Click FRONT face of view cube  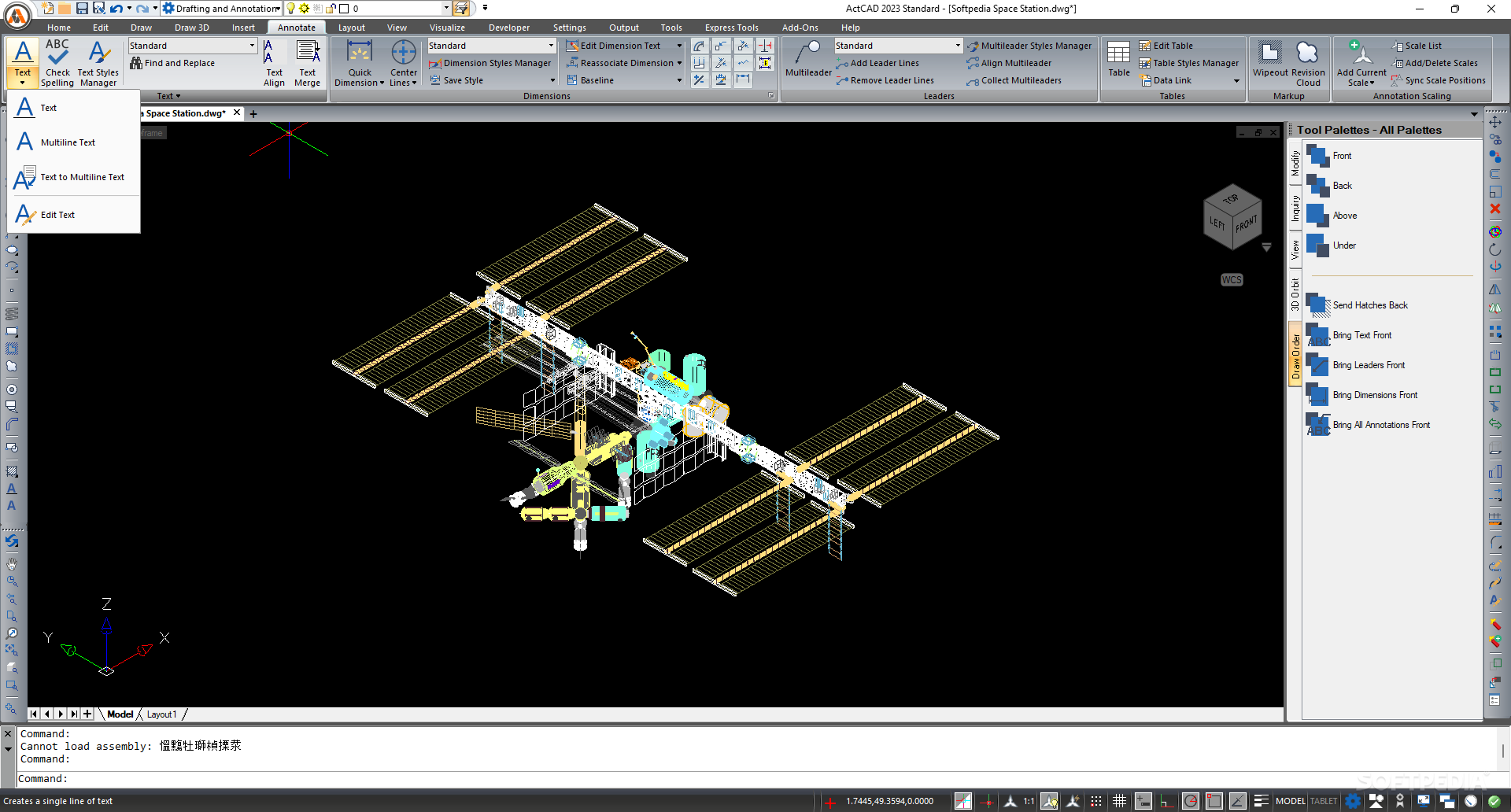point(1246,223)
